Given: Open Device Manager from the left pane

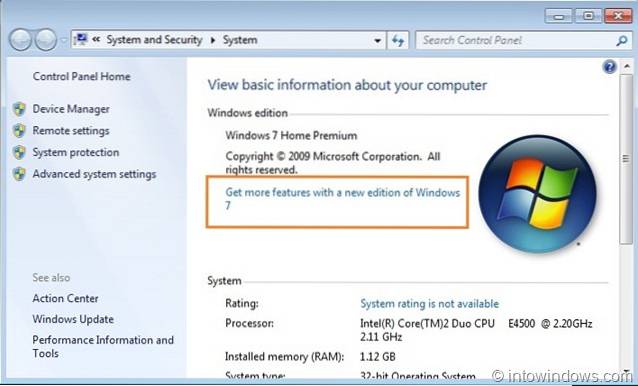Looking at the screenshot, I should (71, 109).
